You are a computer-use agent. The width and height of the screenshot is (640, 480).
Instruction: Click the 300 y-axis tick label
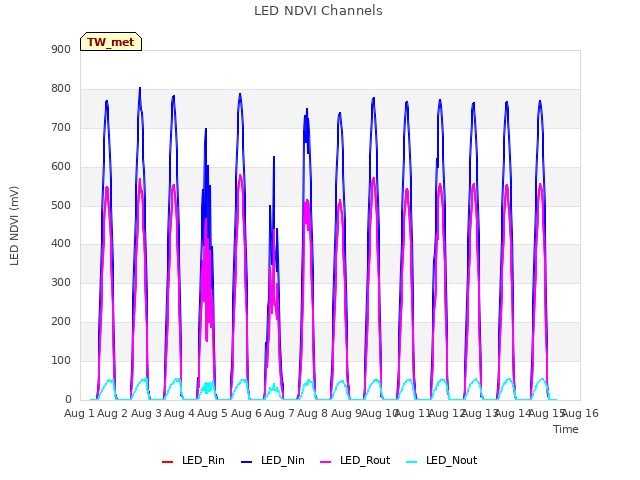point(61,282)
